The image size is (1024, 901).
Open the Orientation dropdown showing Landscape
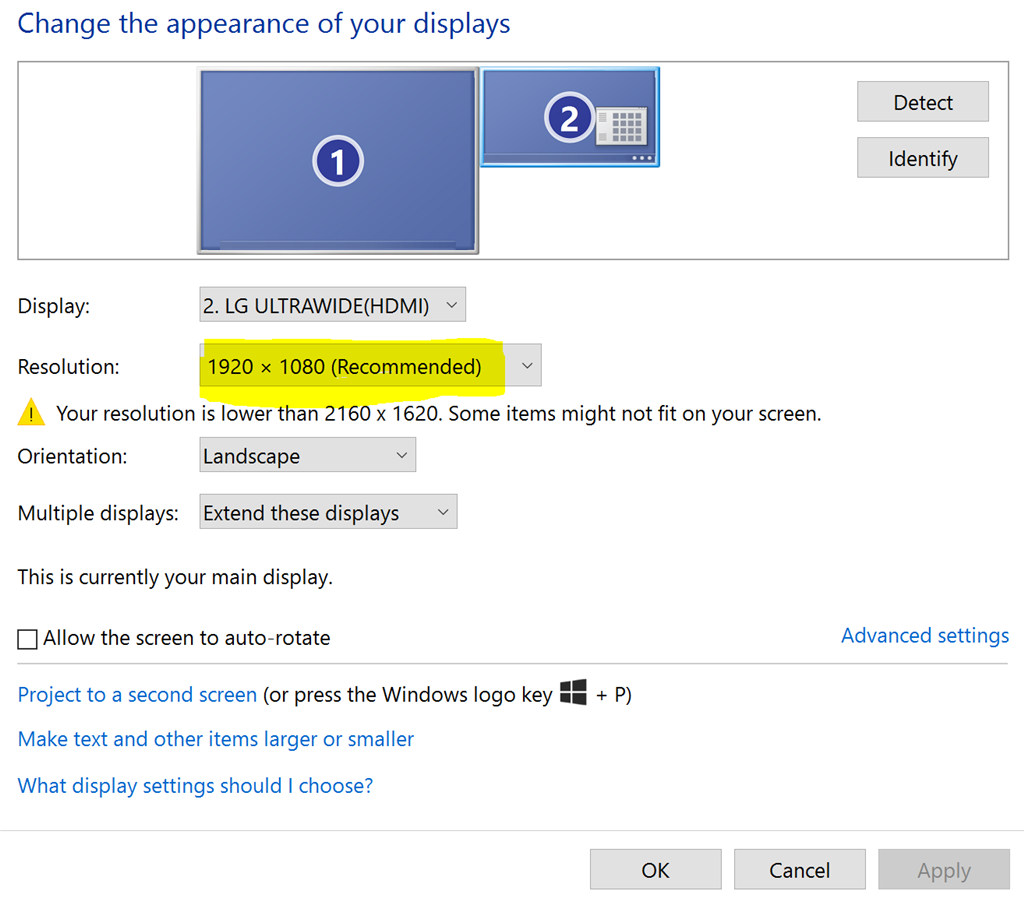(x=307, y=456)
